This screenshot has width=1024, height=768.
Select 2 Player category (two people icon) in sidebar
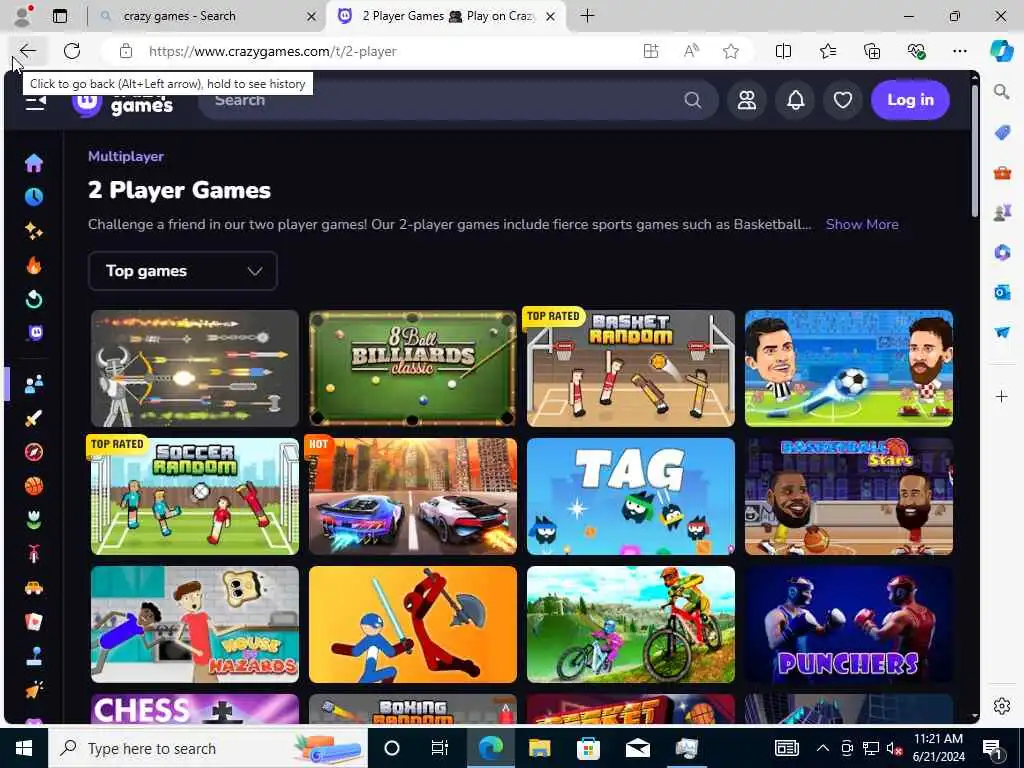click(x=34, y=384)
